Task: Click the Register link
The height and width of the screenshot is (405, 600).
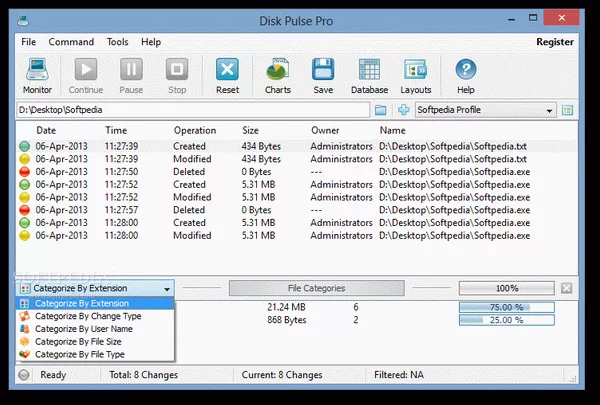Action: coord(555,42)
